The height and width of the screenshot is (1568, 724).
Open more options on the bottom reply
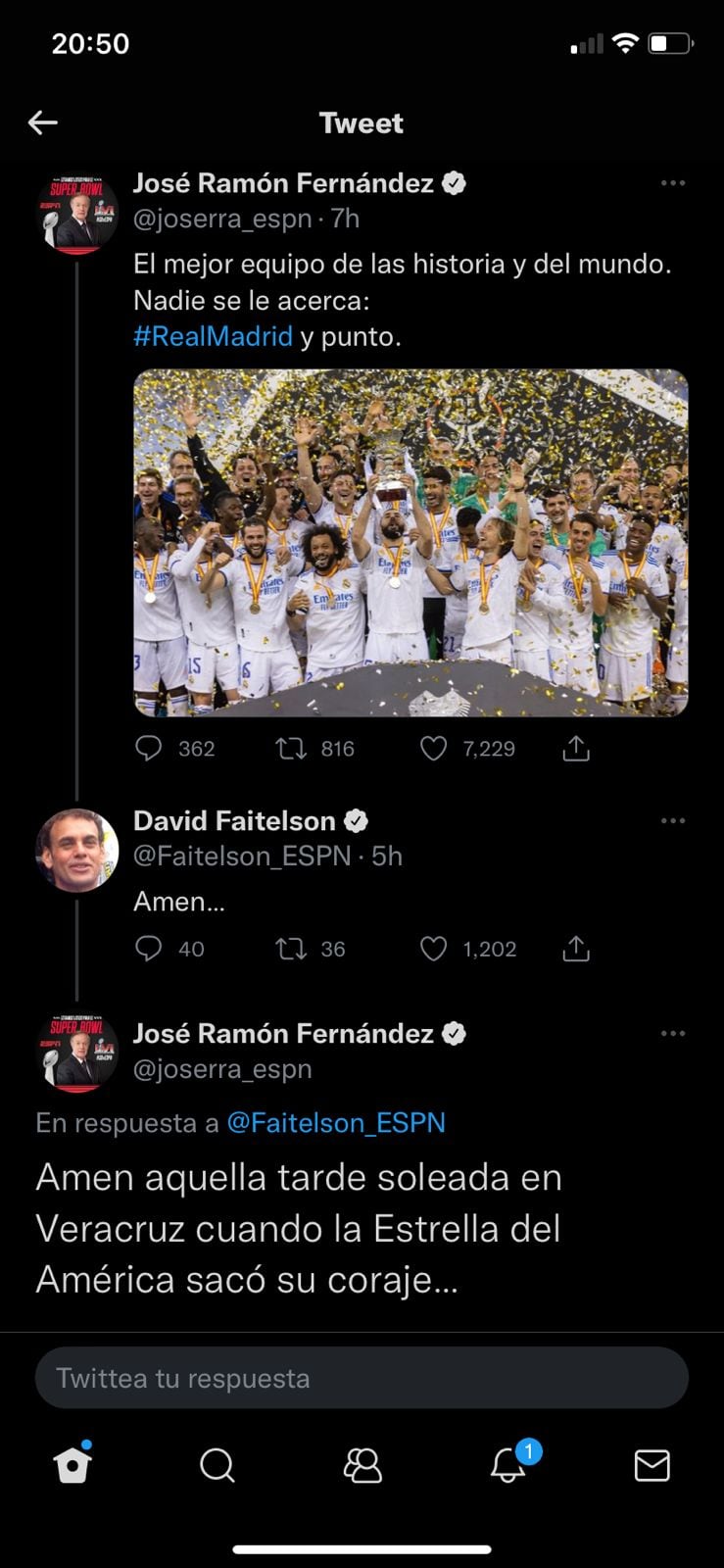tap(673, 1034)
